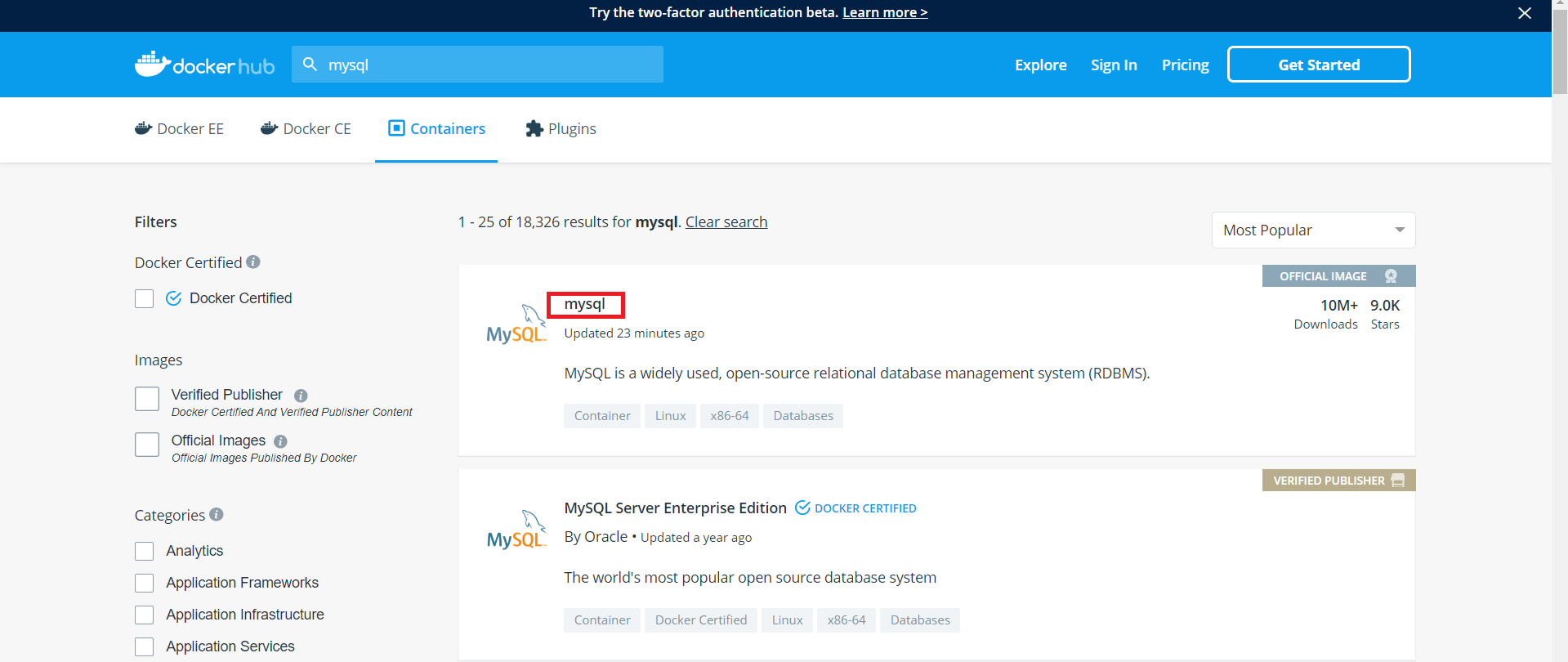The width and height of the screenshot is (1568, 662).
Task: Close the two-factor authentication banner
Action: pos(1525,13)
